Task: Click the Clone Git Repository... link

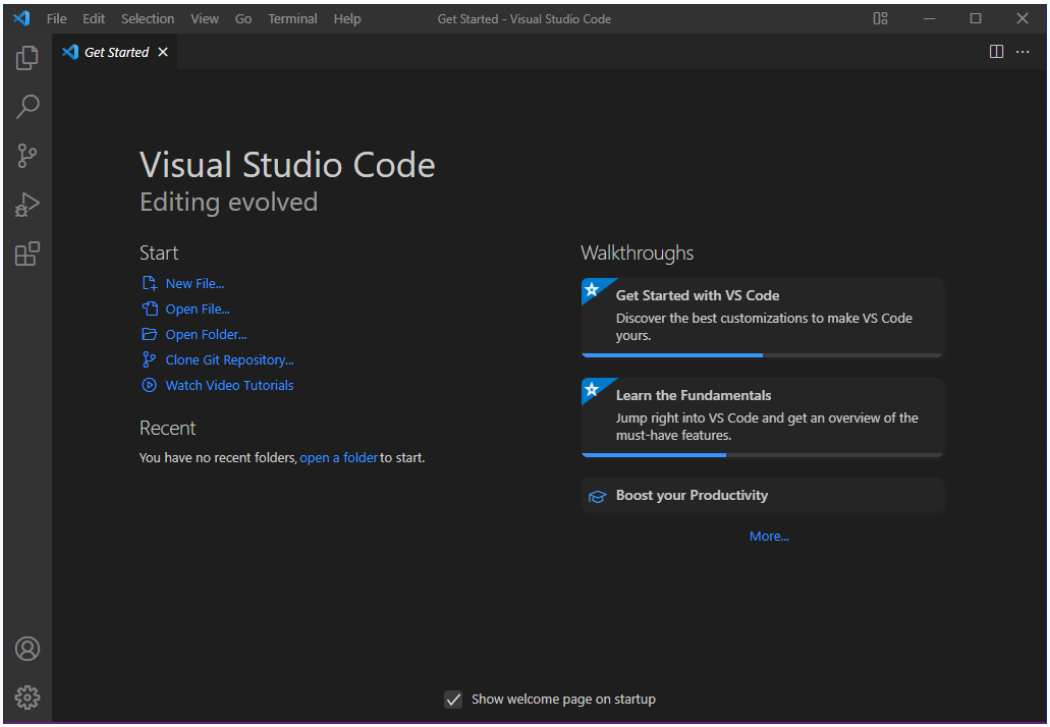Action: (230, 360)
